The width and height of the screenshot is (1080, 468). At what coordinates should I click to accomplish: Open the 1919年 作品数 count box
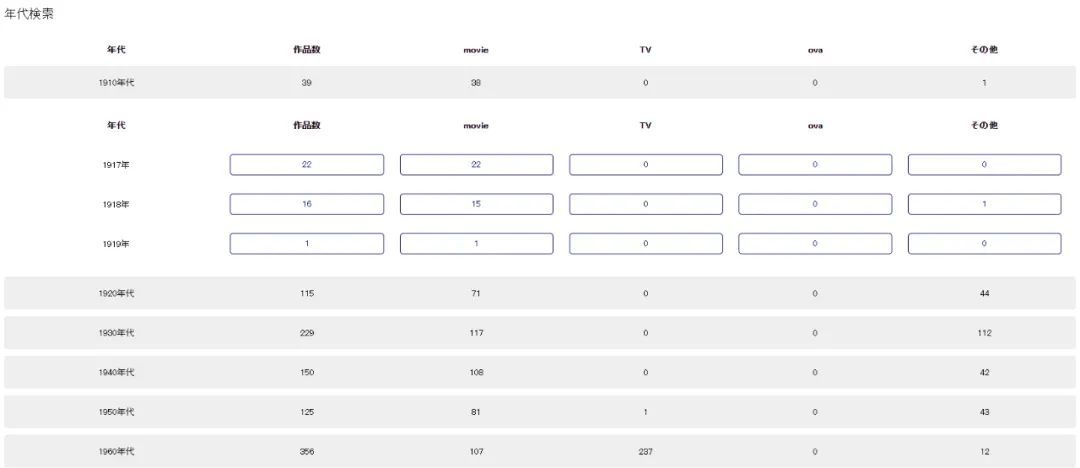point(306,244)
